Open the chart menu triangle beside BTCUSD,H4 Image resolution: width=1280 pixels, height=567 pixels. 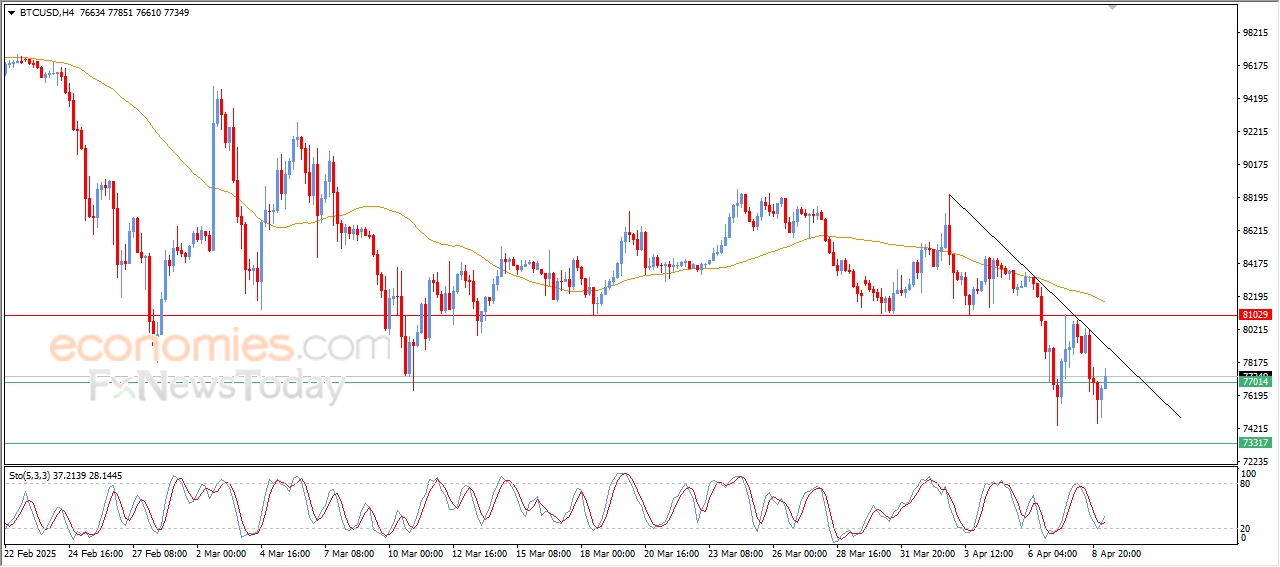click(11, 12)
